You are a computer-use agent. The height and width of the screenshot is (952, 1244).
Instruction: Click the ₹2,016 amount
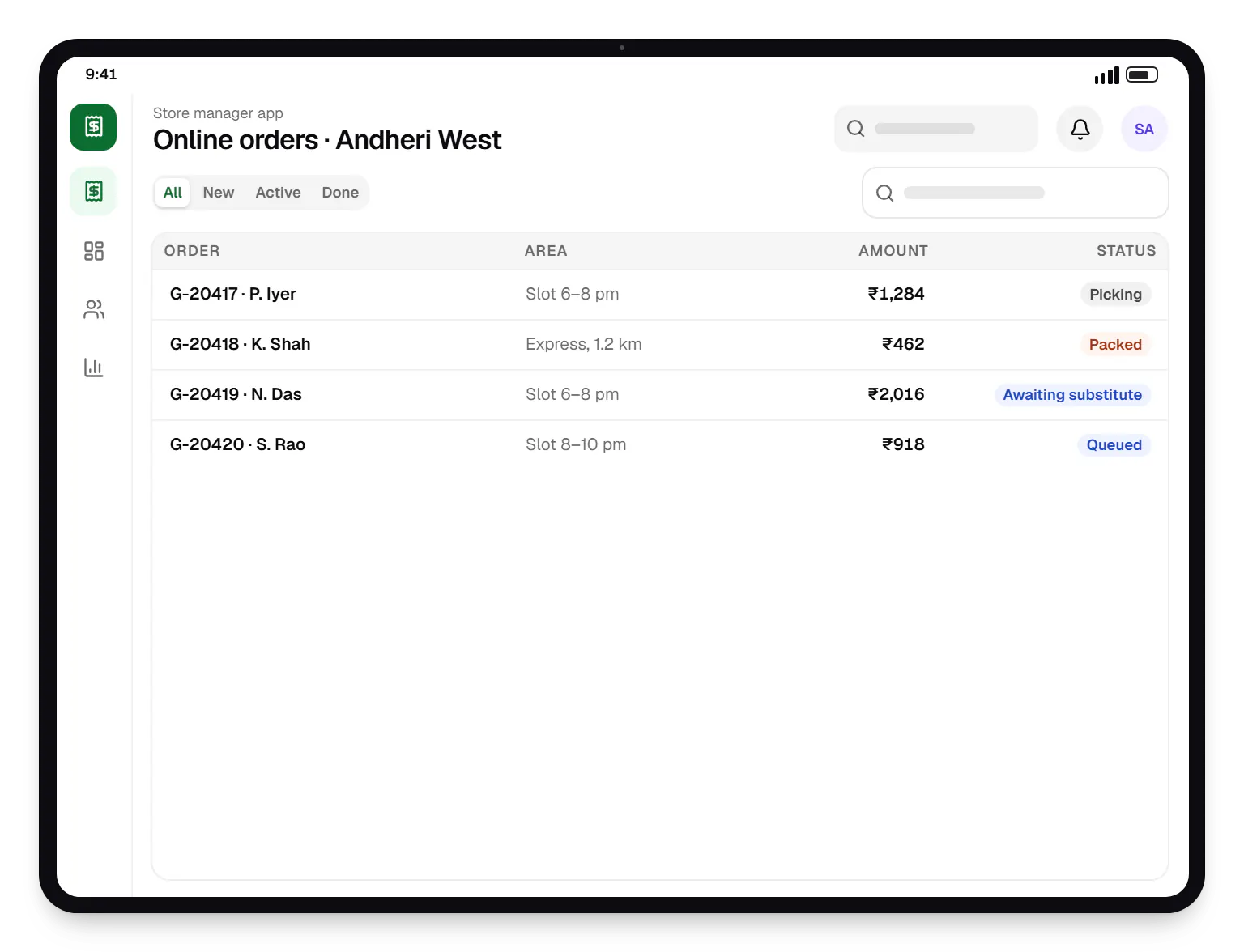[896, 394]
